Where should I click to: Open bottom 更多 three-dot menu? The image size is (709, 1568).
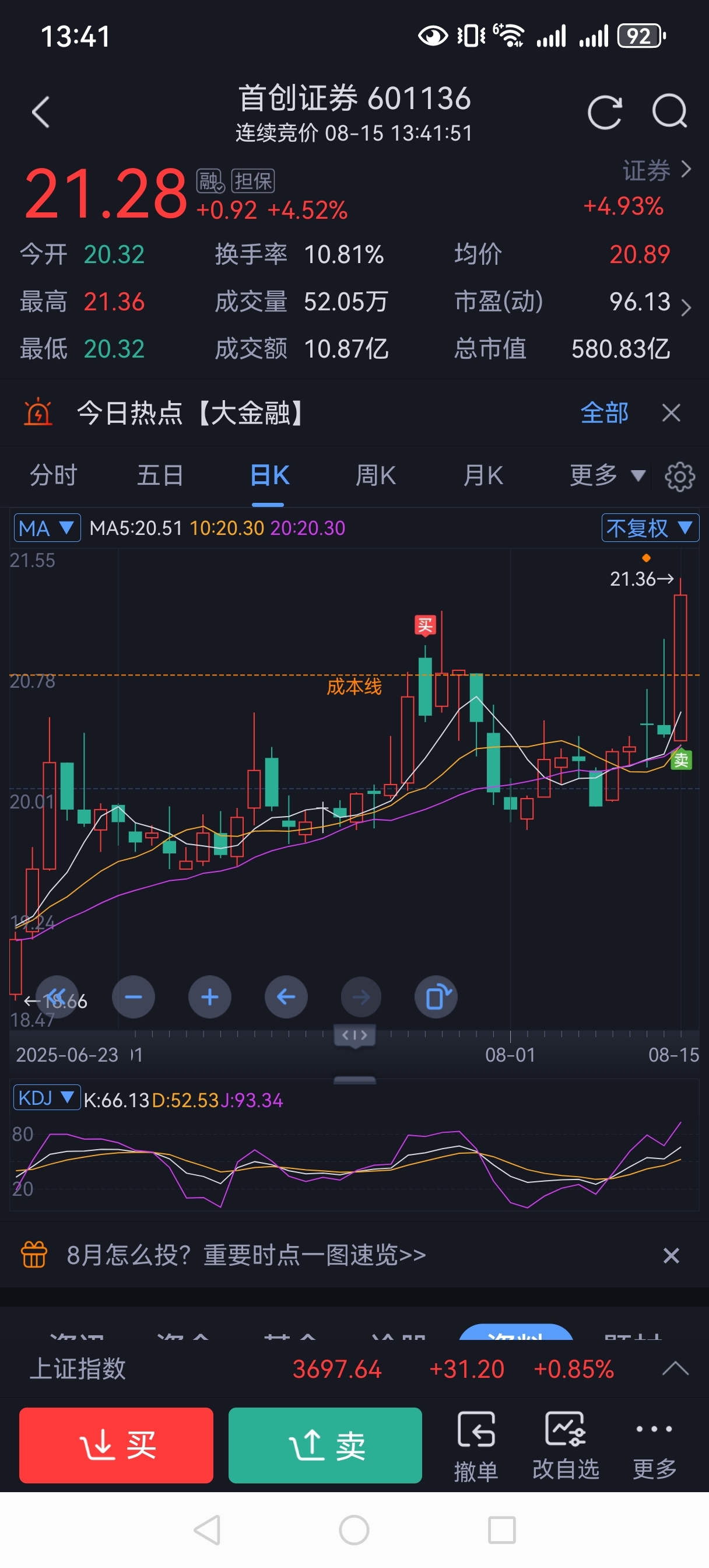[x=654, y=1447]
